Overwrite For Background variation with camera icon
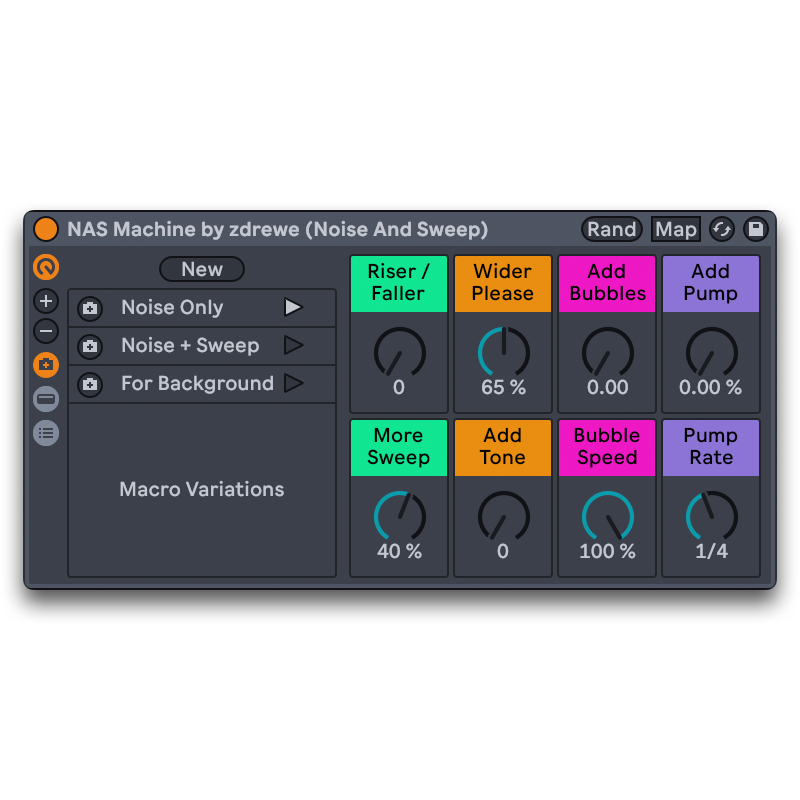The width and height of the screenshot is (800, 800). point(90,384)
